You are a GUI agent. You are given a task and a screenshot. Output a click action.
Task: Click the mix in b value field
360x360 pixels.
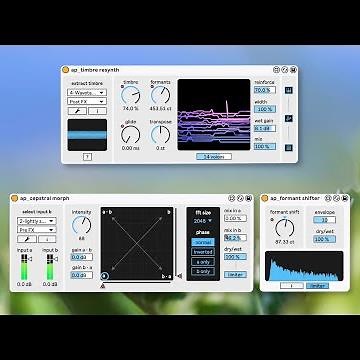[235, 238]
